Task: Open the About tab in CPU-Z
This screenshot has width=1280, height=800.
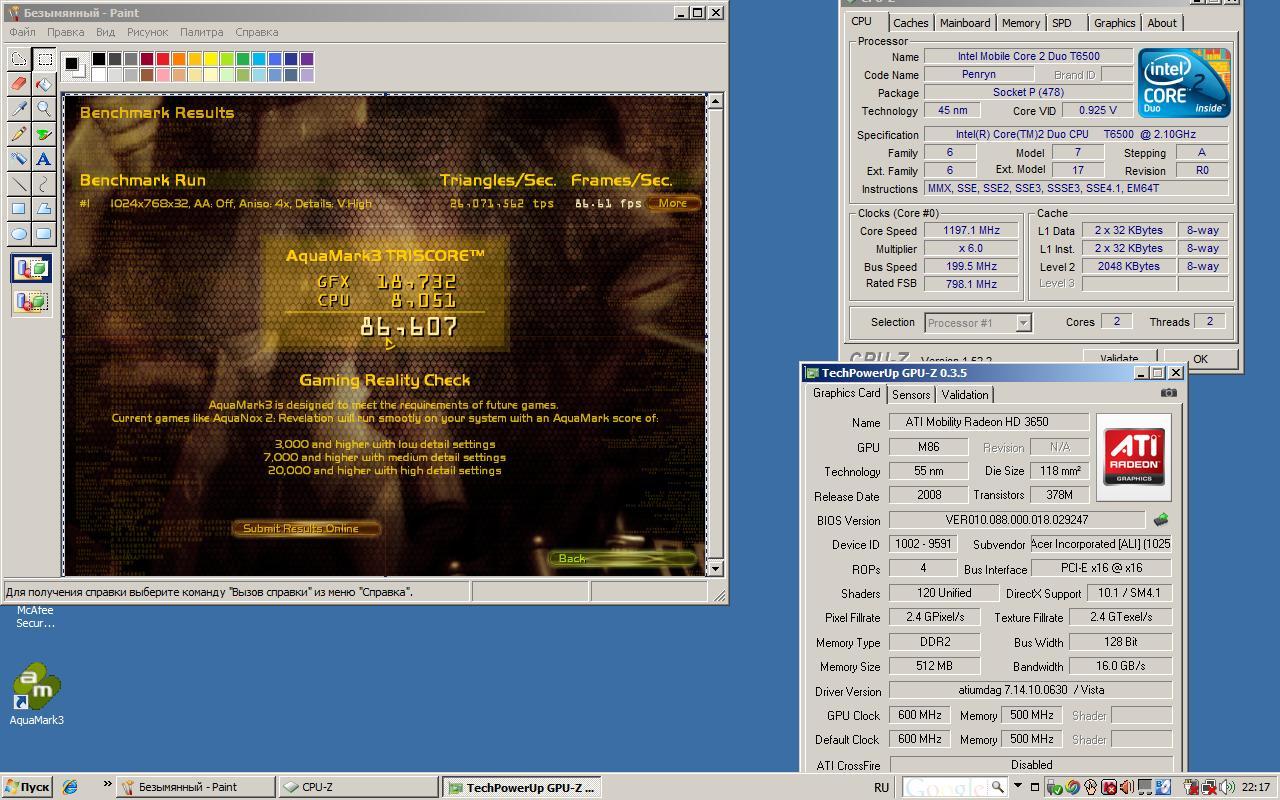Action: click(x=1162, y=23)
